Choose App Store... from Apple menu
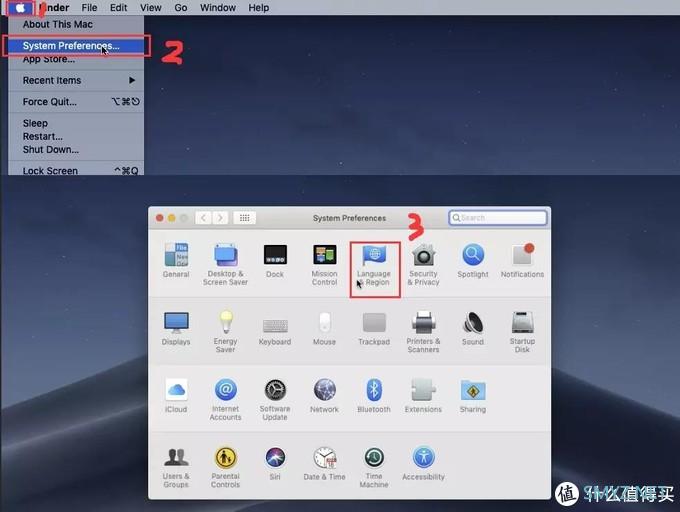The height and width of the screenshot is (512, 680). (x=76, y=59)
